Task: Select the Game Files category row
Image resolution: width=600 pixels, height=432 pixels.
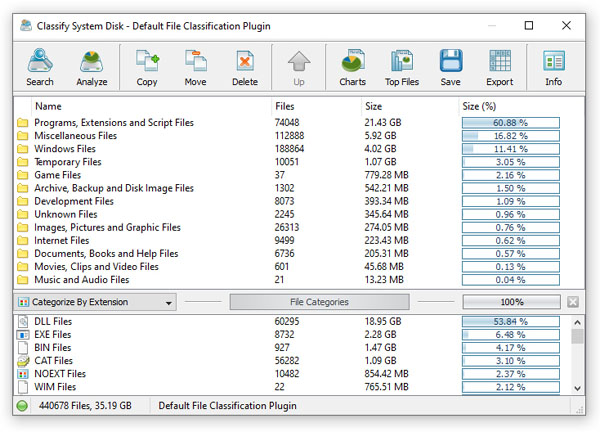Action: tap(58, 175)
